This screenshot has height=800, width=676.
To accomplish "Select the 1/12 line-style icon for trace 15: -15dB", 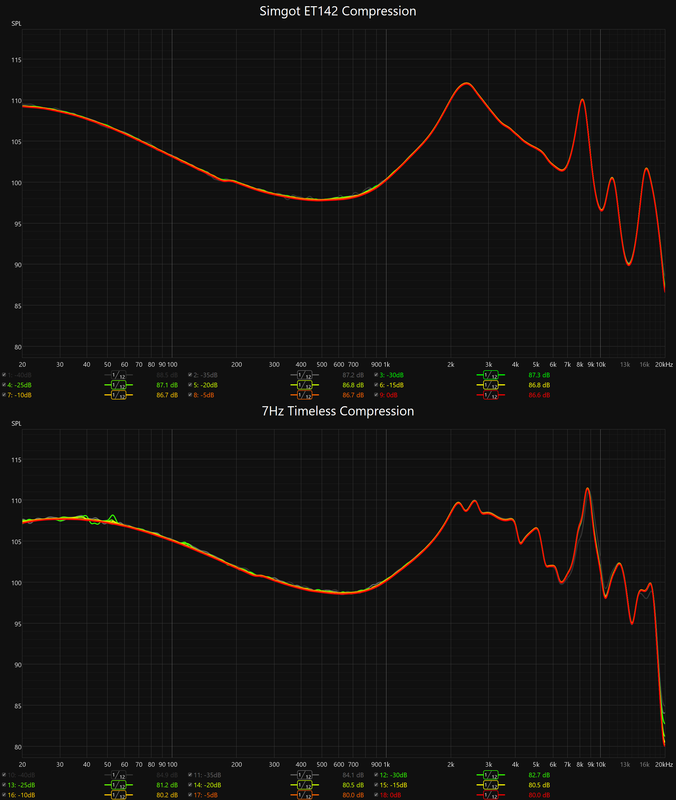I will [x=491, y=785].
